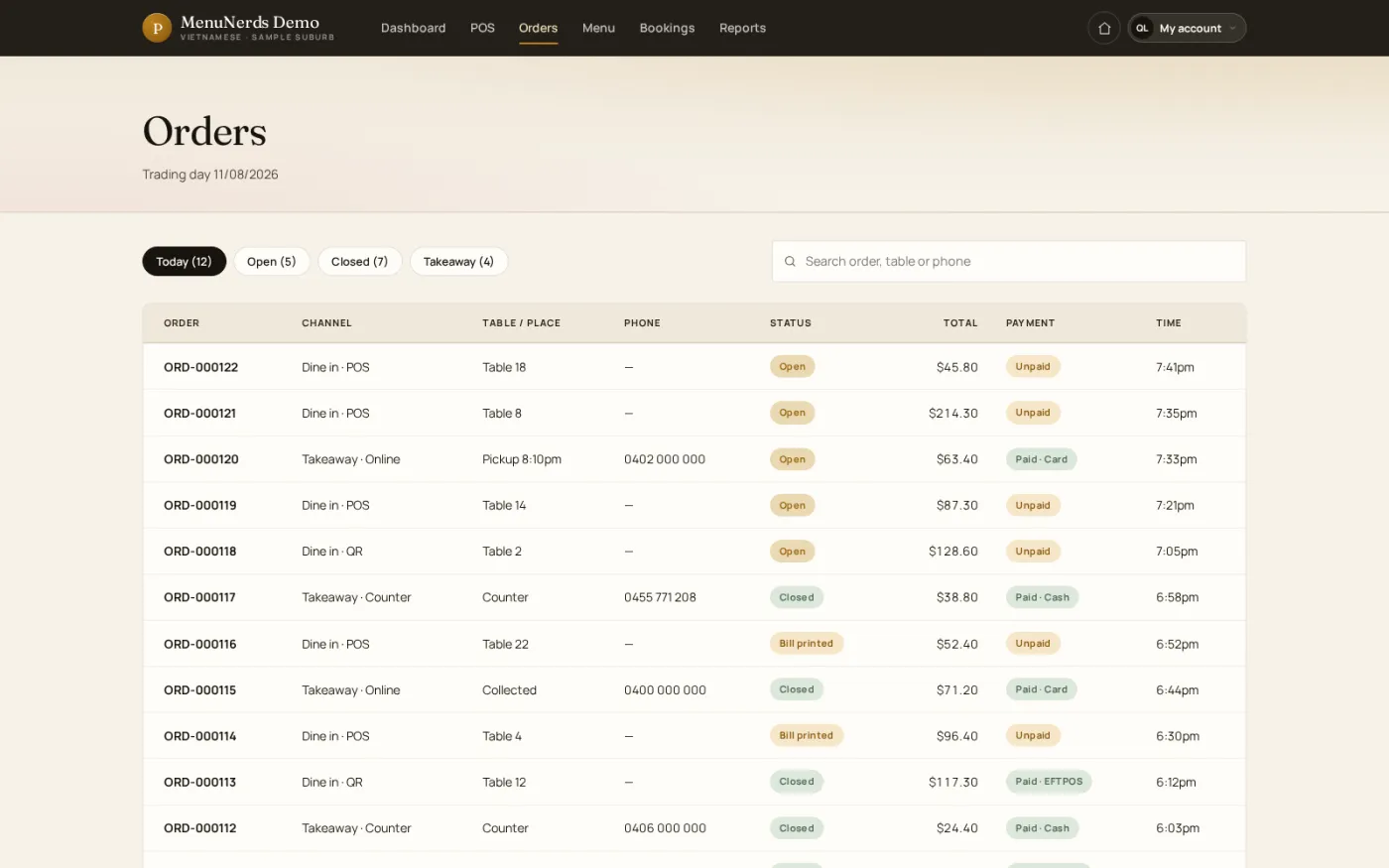This screenshot has height=868, width=1389.
Task: Click the MenuNerds P logo icon
Action: (x=157, y=28)
